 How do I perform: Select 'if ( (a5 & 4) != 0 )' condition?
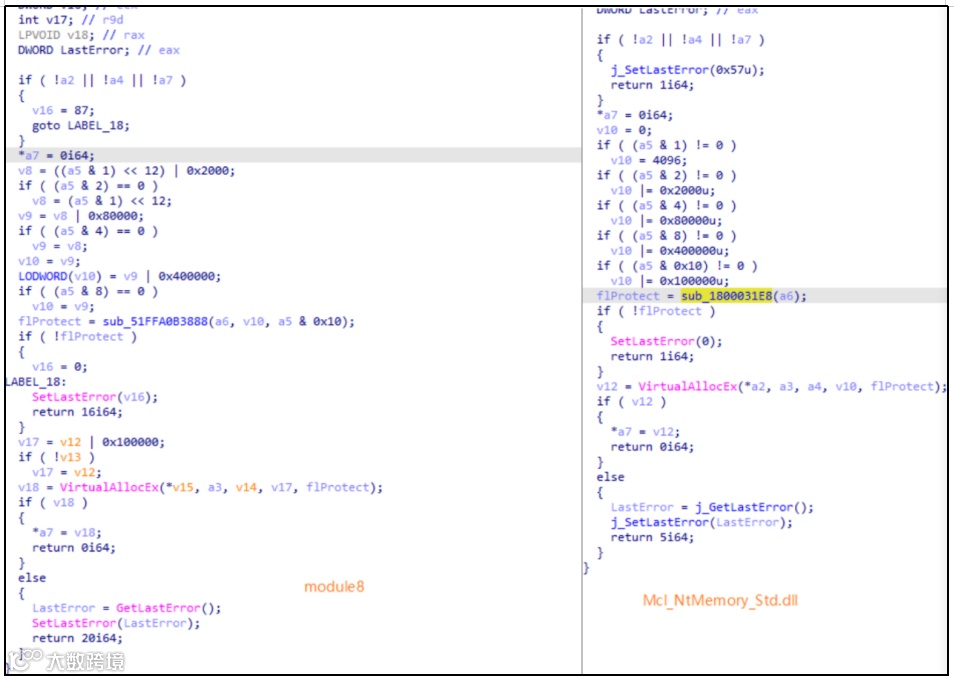tap(666, 206)
